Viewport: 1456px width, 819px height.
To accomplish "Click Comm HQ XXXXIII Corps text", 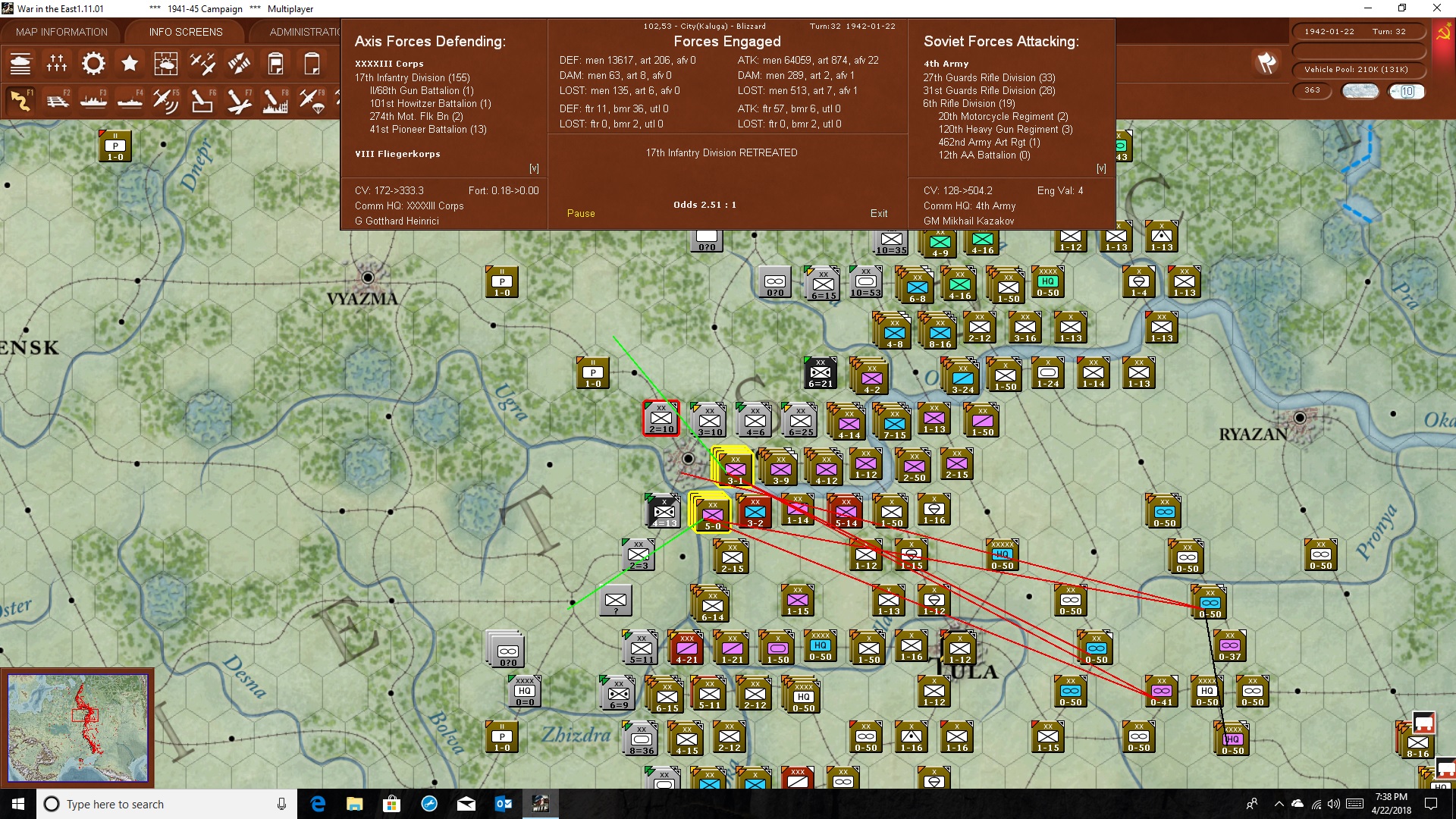I will pos(409,206).
